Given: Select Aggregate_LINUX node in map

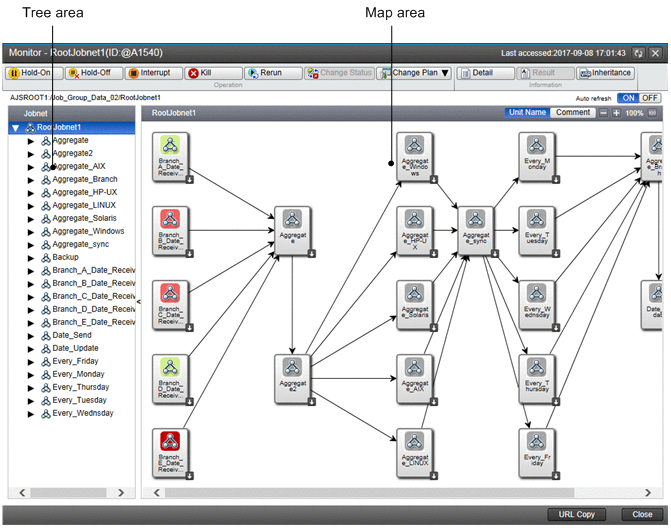Looking at the screenshot, I should (415, 453).
